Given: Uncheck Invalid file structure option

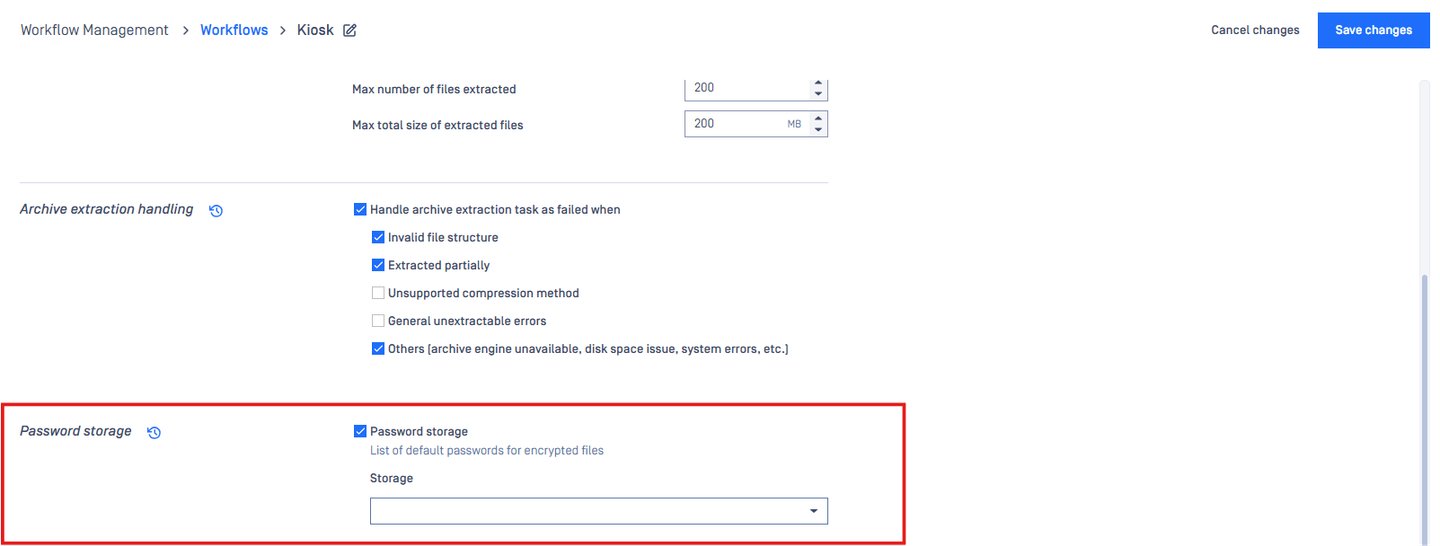Looking at the screenshot, I should pos(378,238).
